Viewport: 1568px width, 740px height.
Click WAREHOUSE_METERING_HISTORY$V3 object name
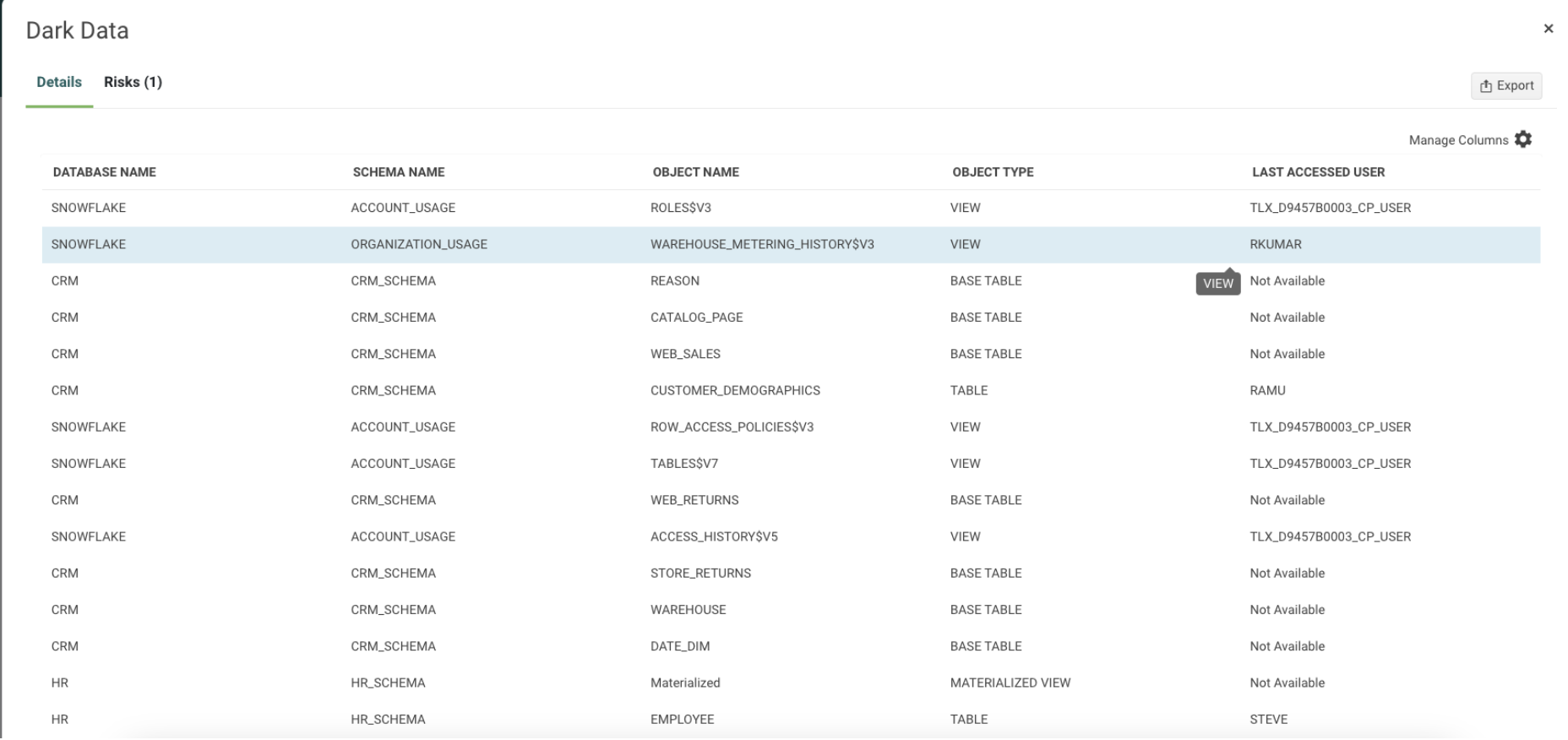[x=762, y=244]
